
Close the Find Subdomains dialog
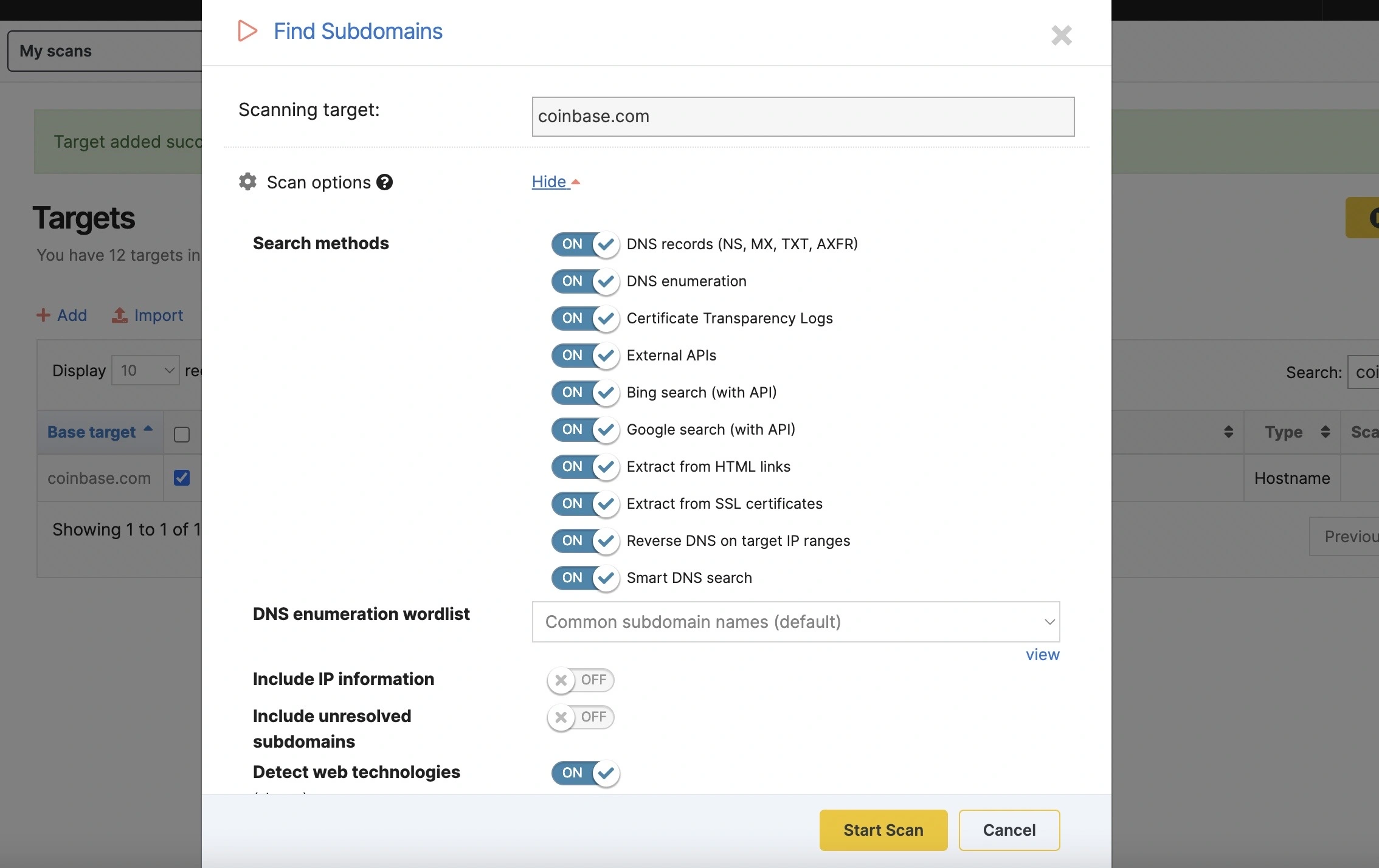pos(1060,35)
